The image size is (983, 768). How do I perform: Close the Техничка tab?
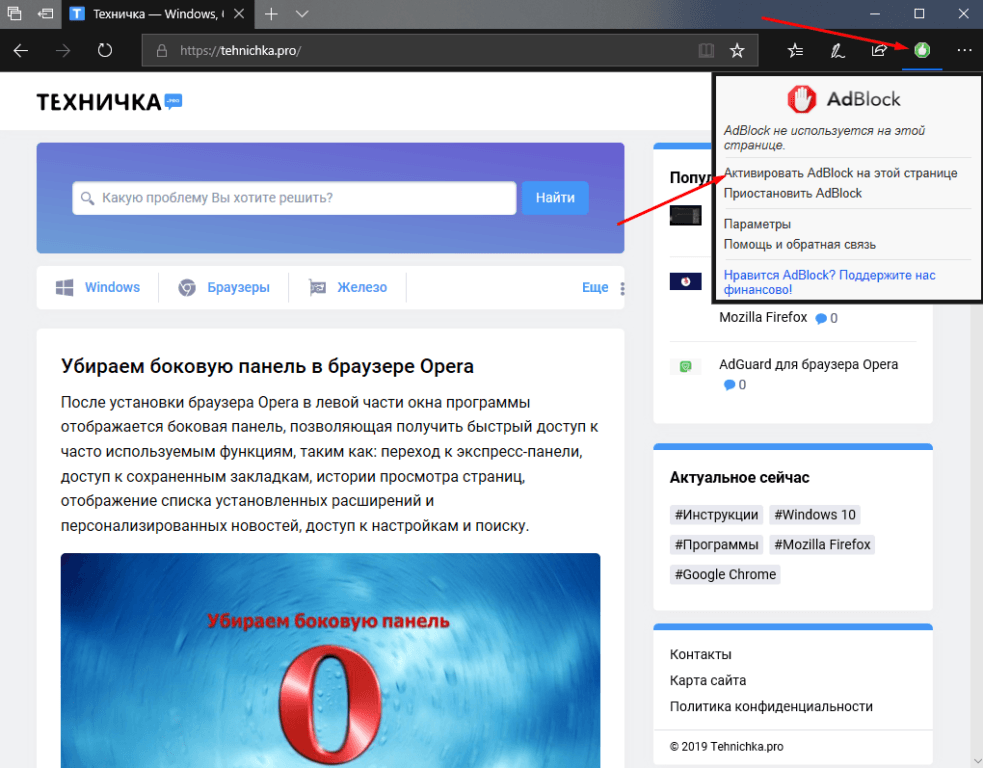coord(239,13)
